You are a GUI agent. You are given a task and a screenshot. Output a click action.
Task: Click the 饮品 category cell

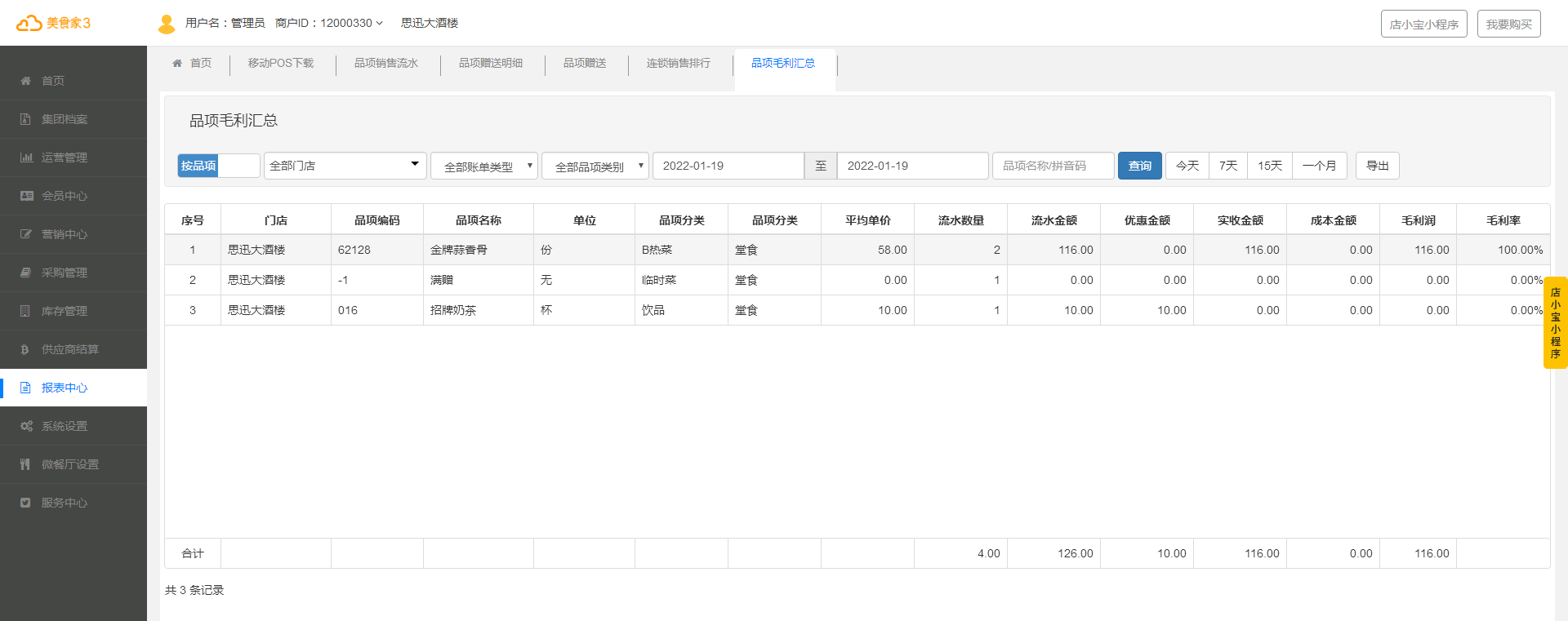point(681,310)
